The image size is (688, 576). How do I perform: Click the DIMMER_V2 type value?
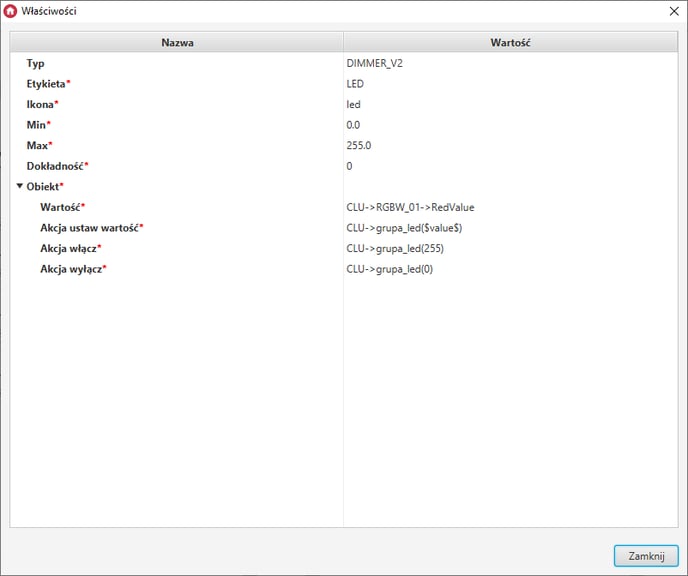coord(375,63)
